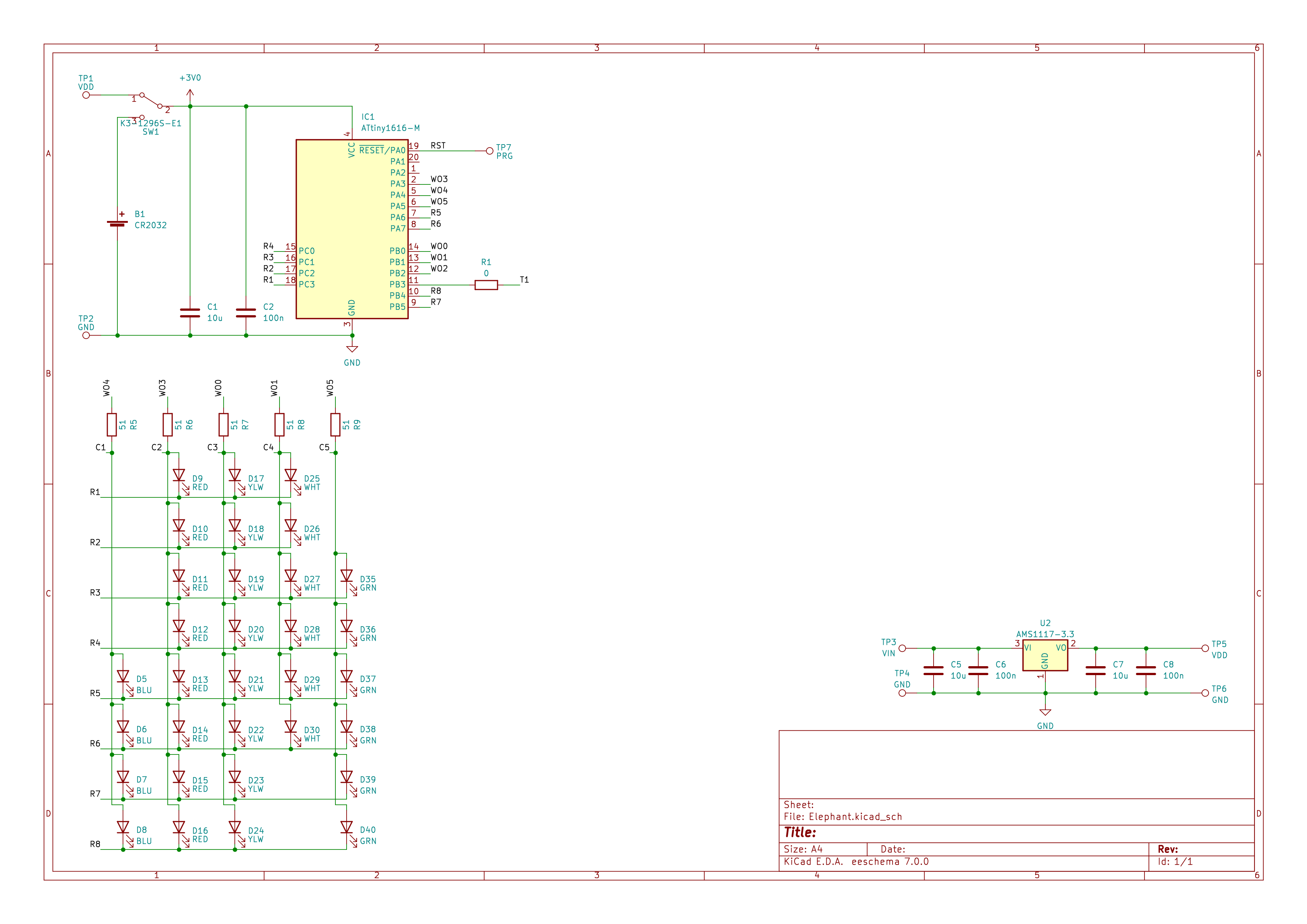The image size is (1307, 924).
Task: Click the C8 100n capacitor near TP5
Action: click(1145, 670)
